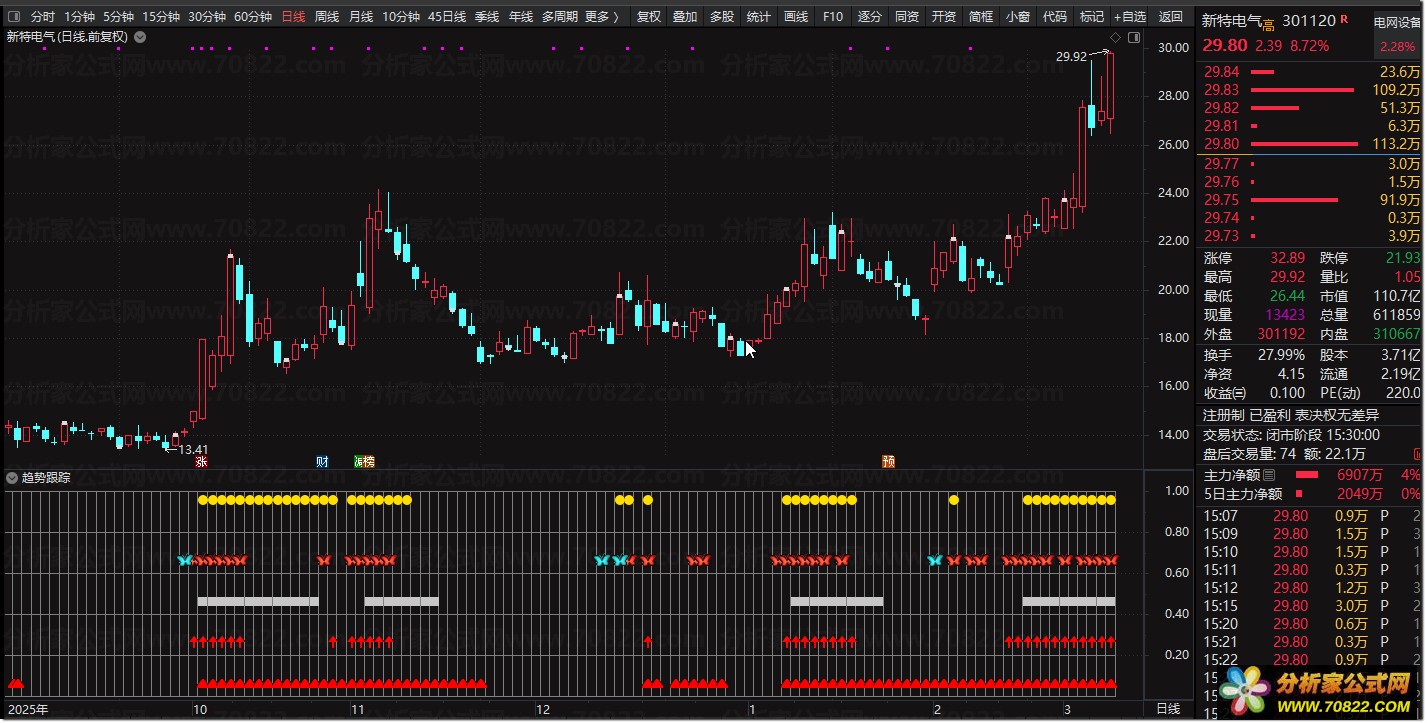This screenshot has width=1427, height=723.
Task: Select the 5分钟 period
Action: (118, 17)
